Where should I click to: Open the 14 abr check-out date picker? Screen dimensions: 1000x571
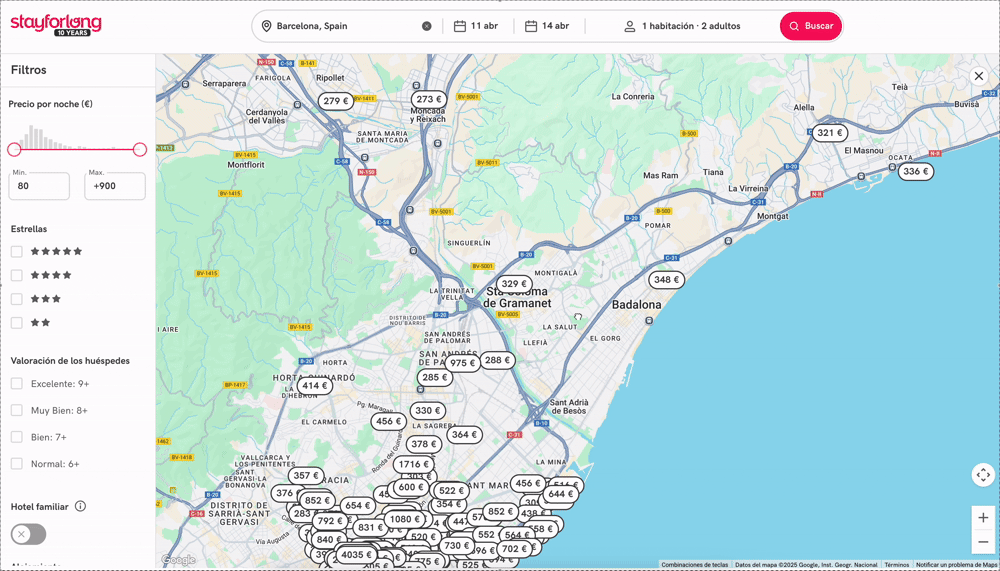click(547, 26)
